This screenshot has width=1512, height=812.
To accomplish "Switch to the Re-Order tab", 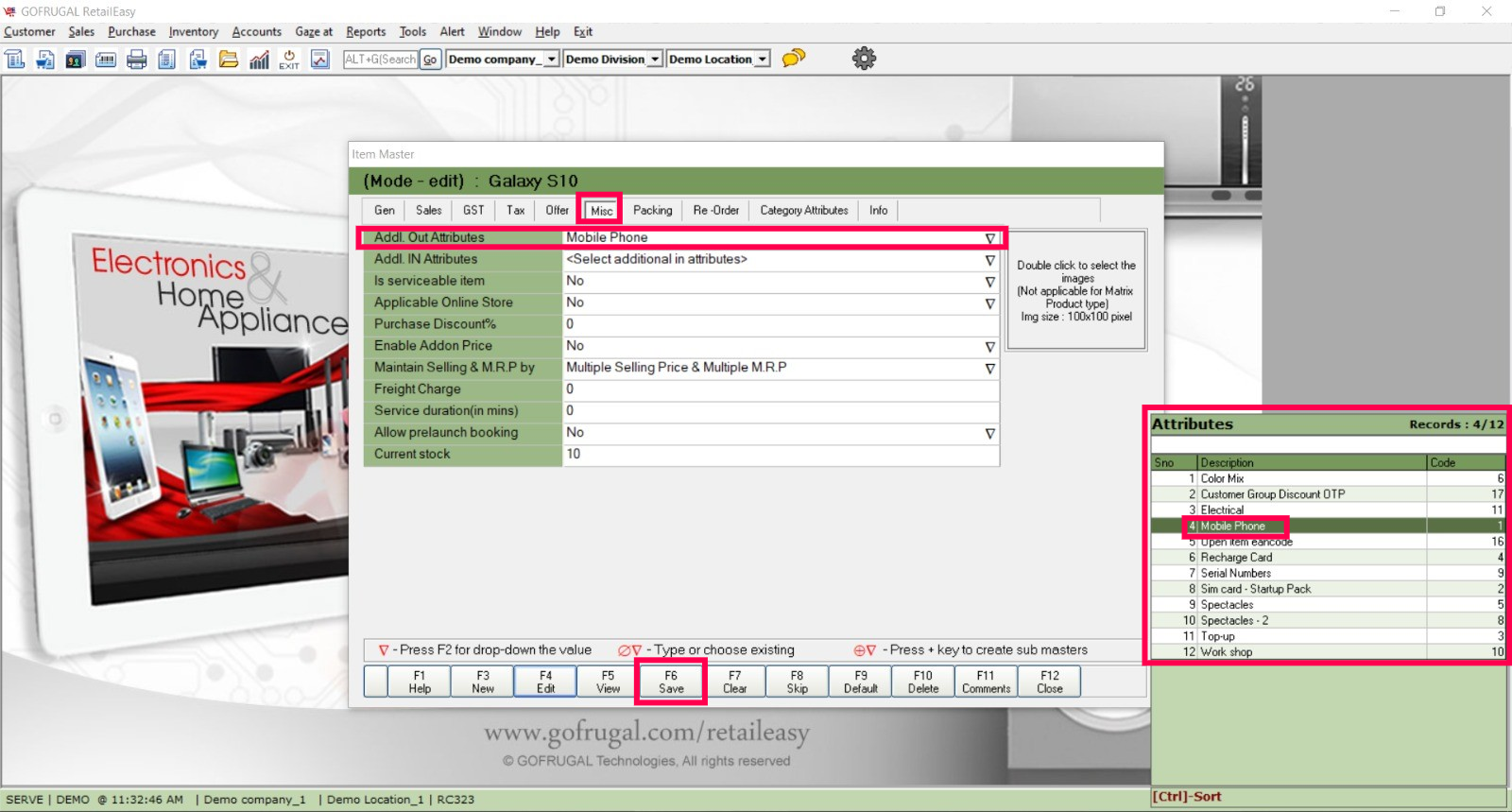I will pos(716,211).
